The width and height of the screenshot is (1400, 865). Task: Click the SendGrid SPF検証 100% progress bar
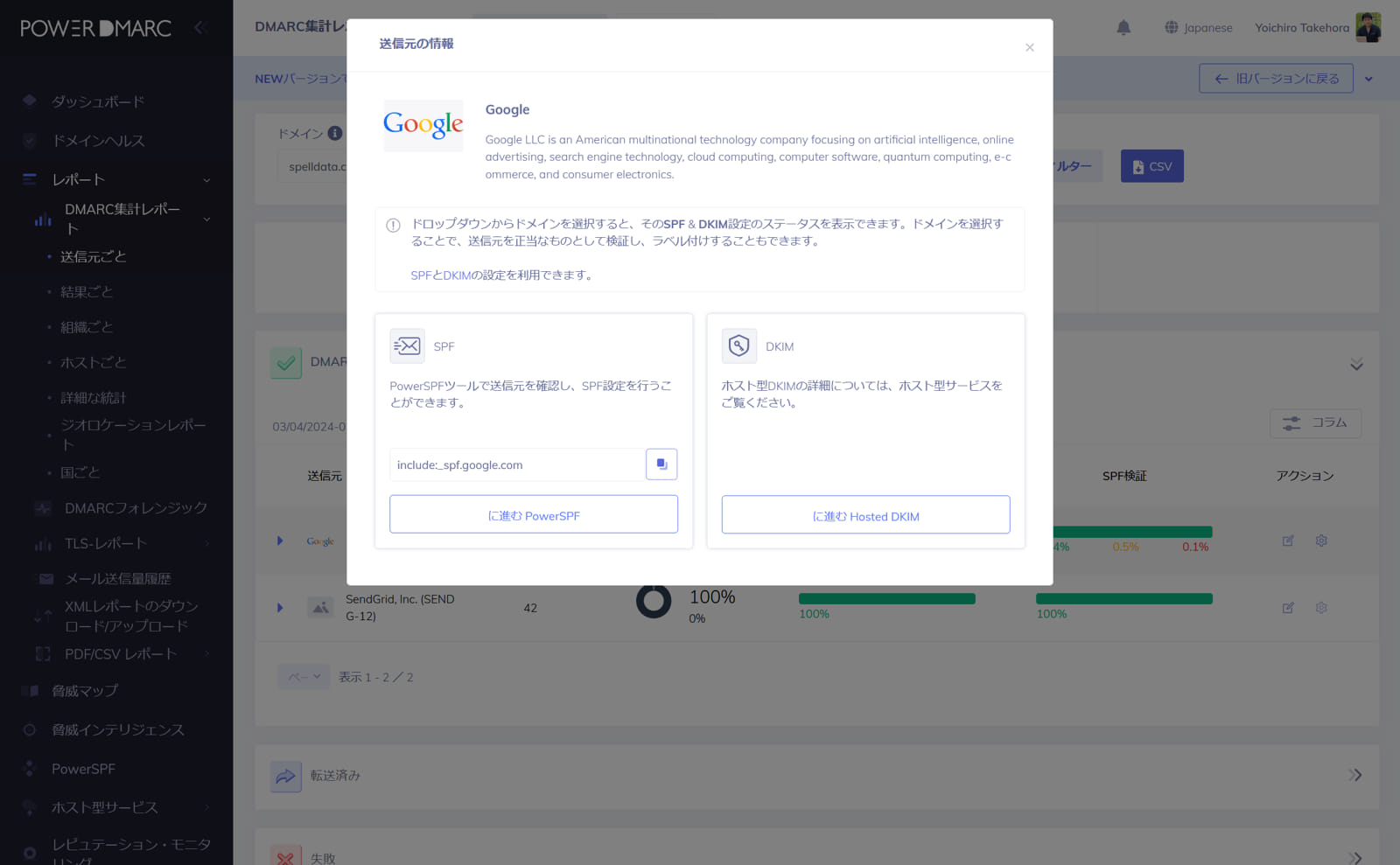[x=1124, y=599]
